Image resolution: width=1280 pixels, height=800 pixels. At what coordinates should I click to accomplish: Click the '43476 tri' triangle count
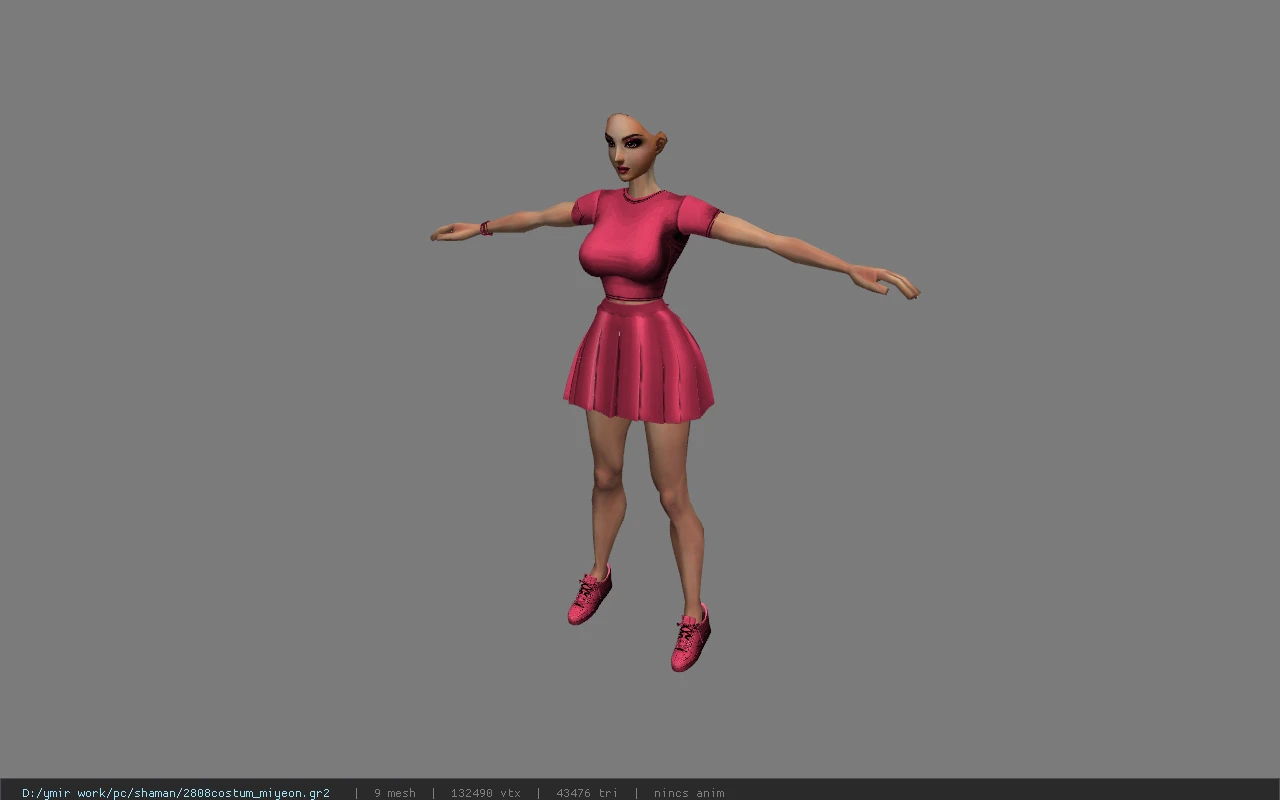click(x=587, y=793)
